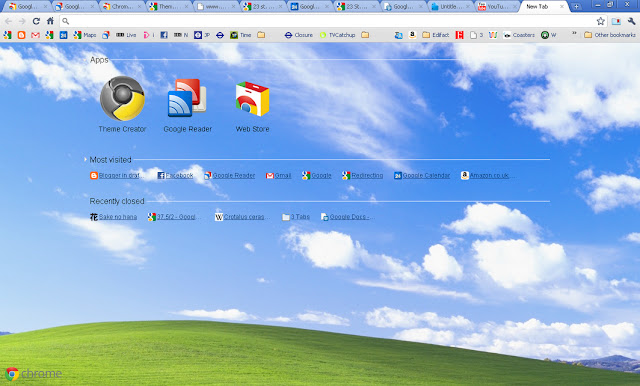This screenshot has height=386, width=640.
Task: Open the Facebook bookmark icon
Action: [x=164, y=35]
